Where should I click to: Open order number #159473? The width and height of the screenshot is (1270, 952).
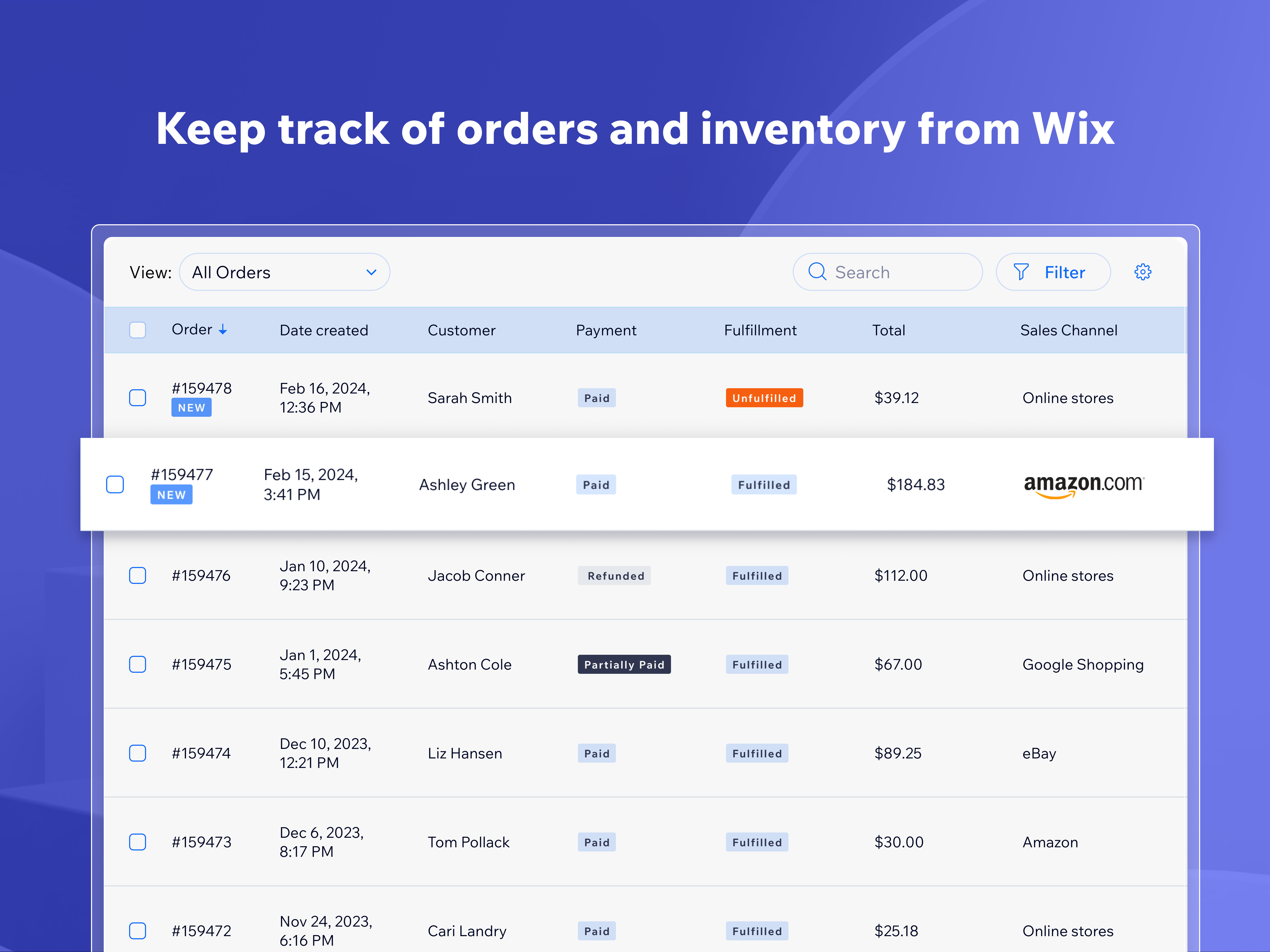click(202, 843)
